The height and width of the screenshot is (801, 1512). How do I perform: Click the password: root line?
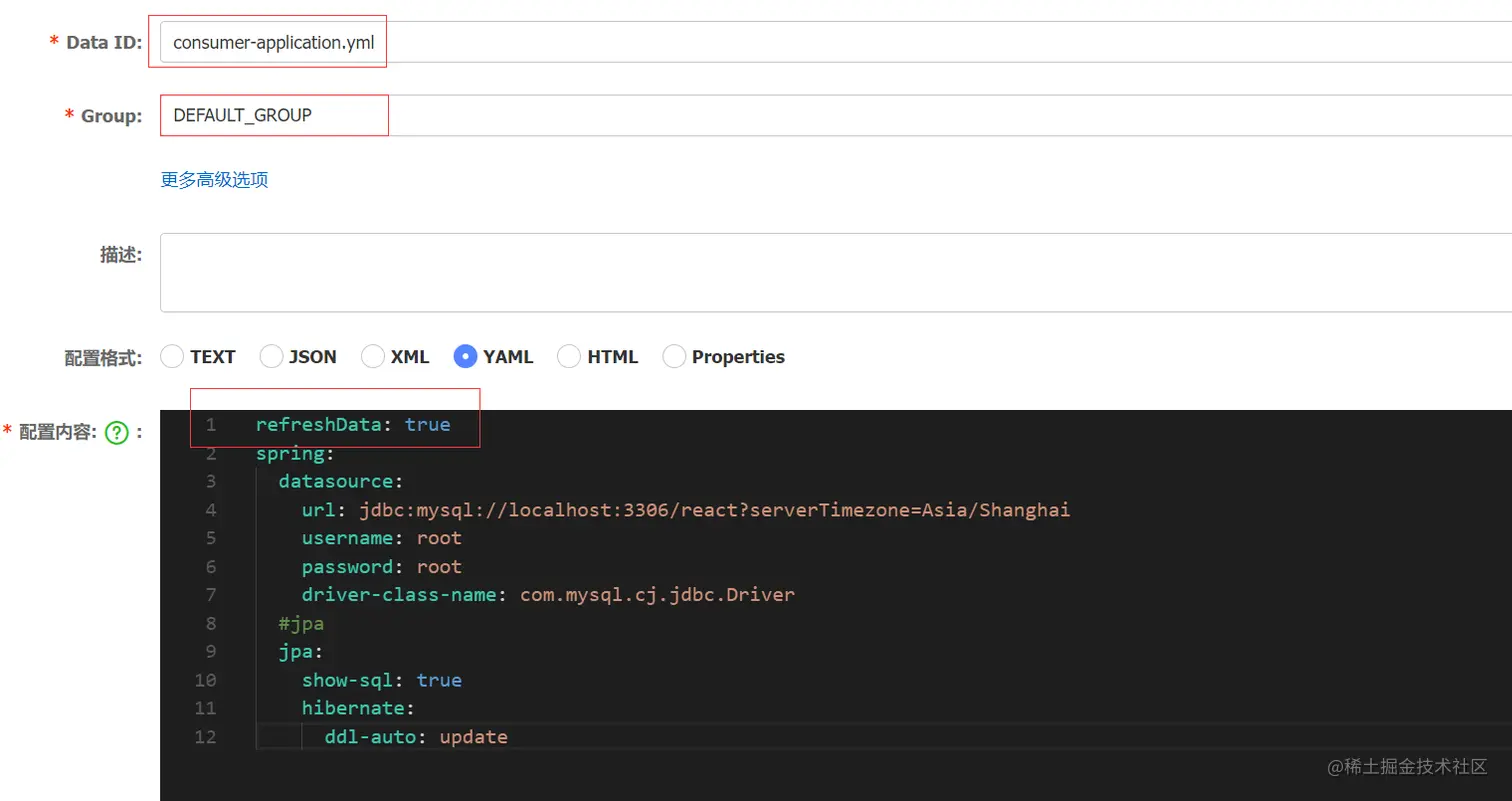[382, 567]
